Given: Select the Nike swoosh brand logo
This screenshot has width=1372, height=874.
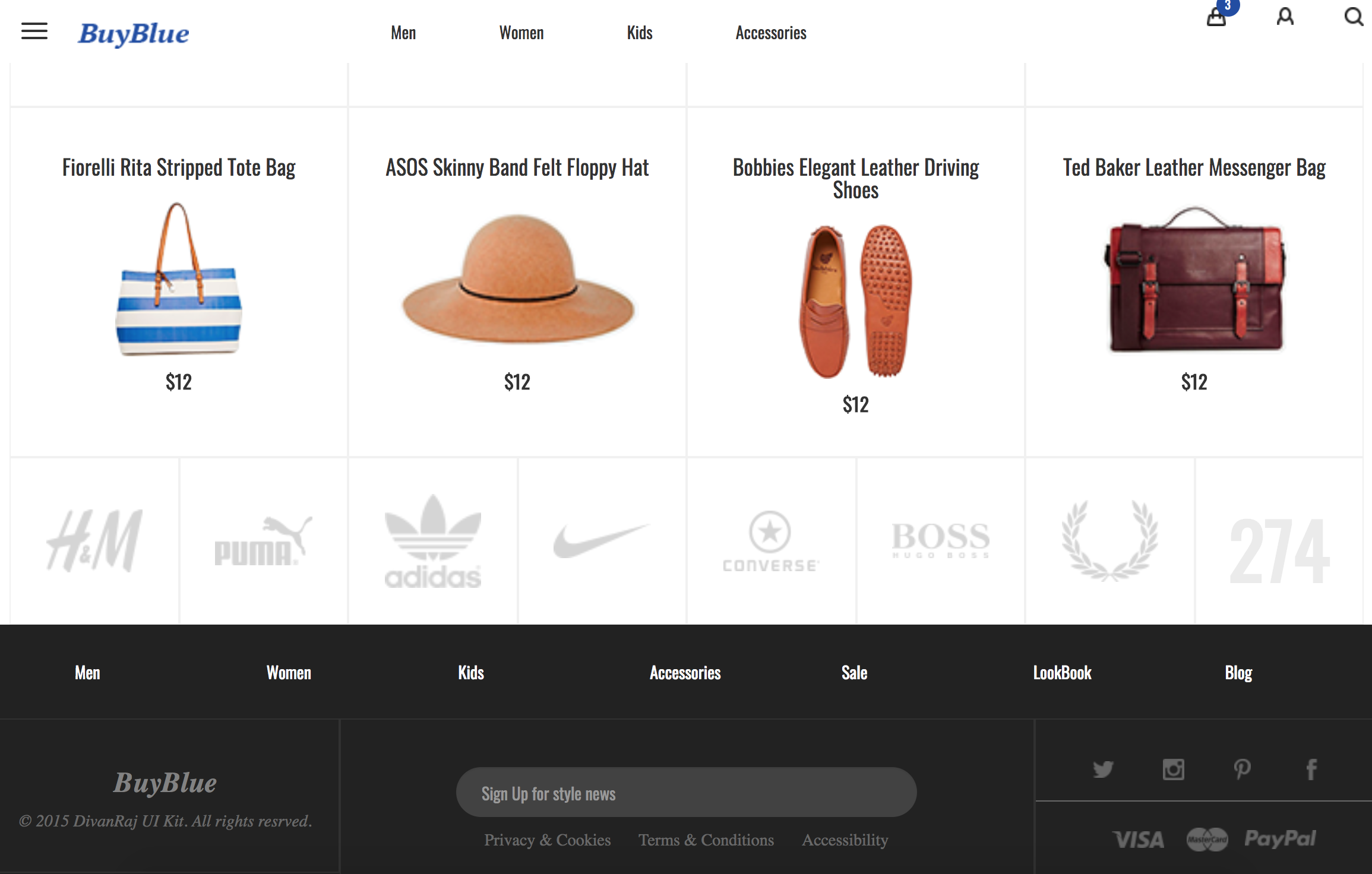Looking at the screenshot, I should (x=602, y=540).
